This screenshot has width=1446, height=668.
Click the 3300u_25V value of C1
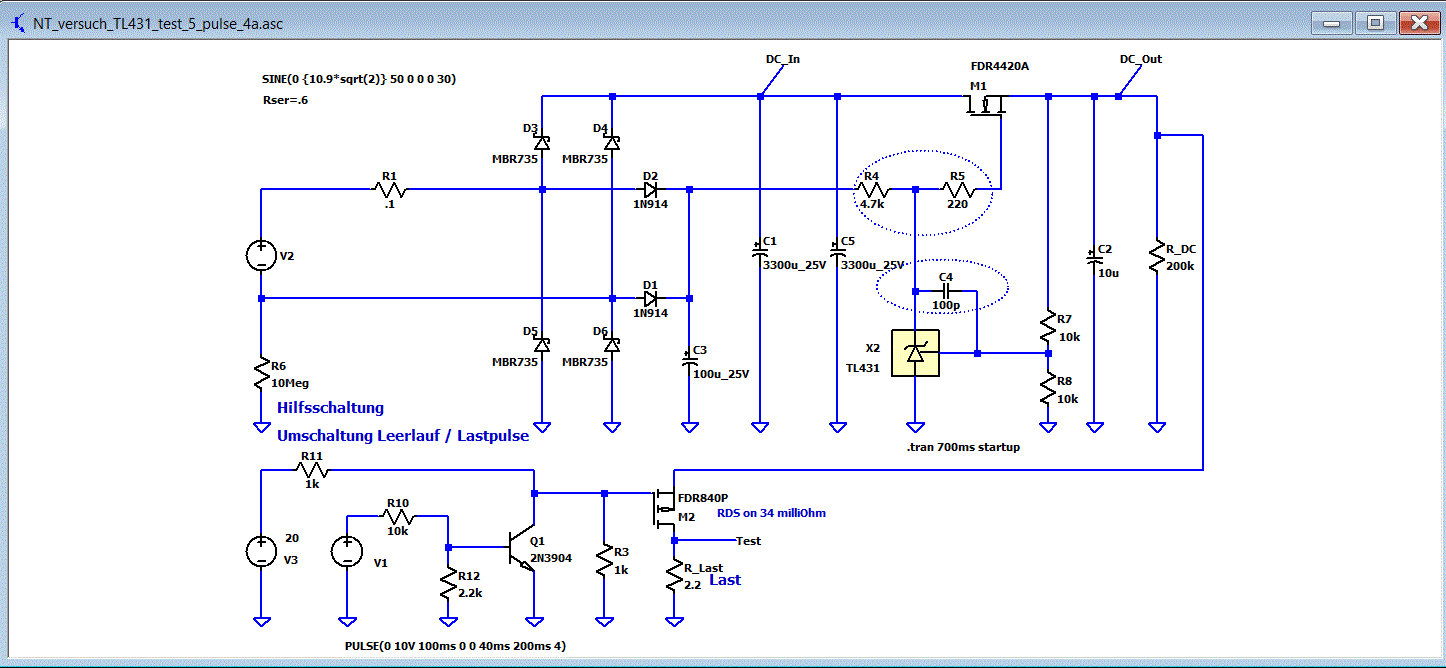[x=795, y=265]
